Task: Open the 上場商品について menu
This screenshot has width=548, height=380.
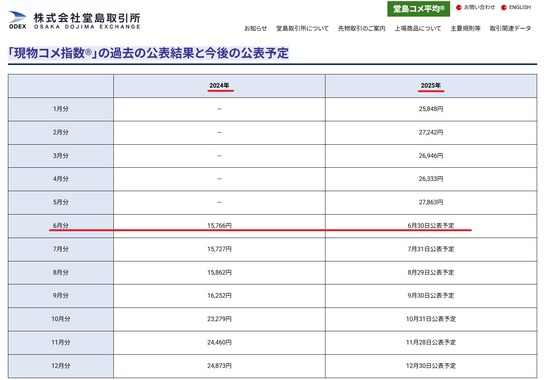Action: click(x=418, y=28)
